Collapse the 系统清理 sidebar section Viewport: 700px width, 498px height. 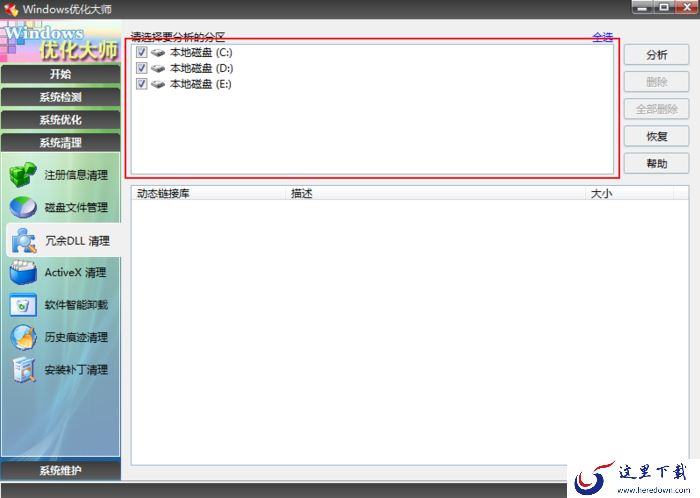pyautogui.click(x=61, y=142)
